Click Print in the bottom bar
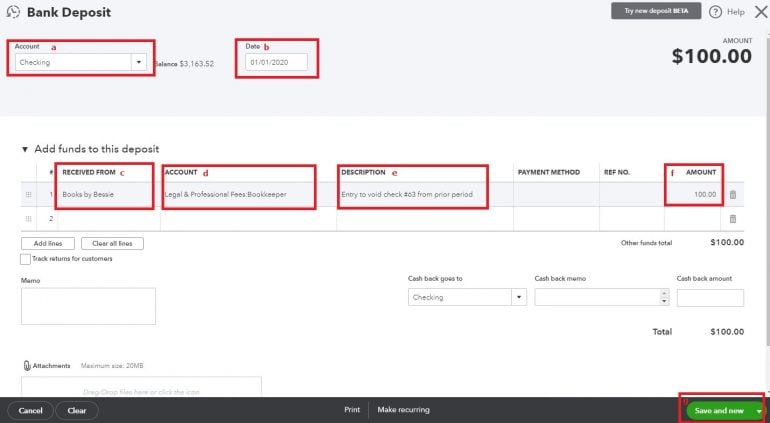 click(x=352, y=410)
